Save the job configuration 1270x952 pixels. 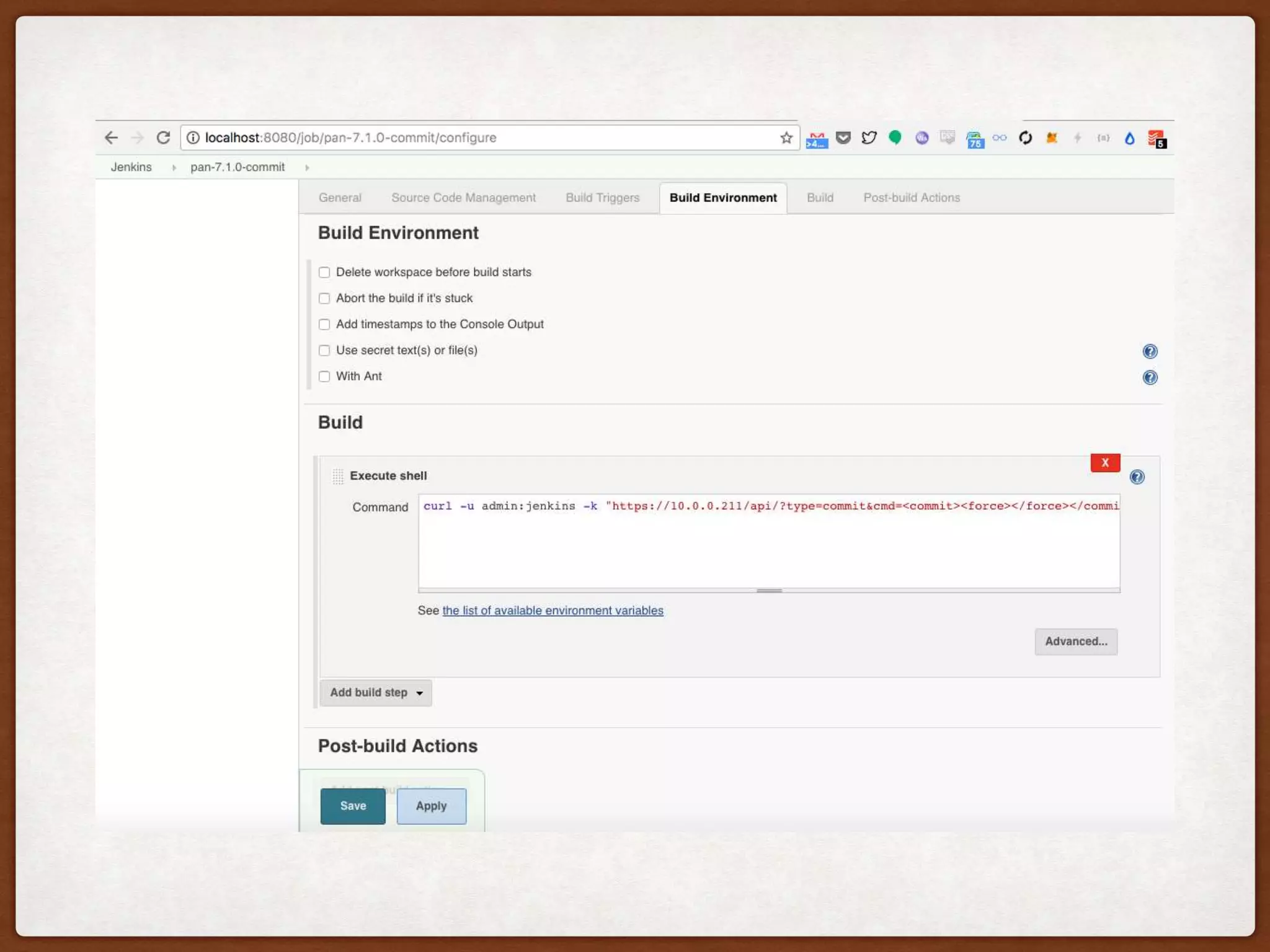(353, 806)
